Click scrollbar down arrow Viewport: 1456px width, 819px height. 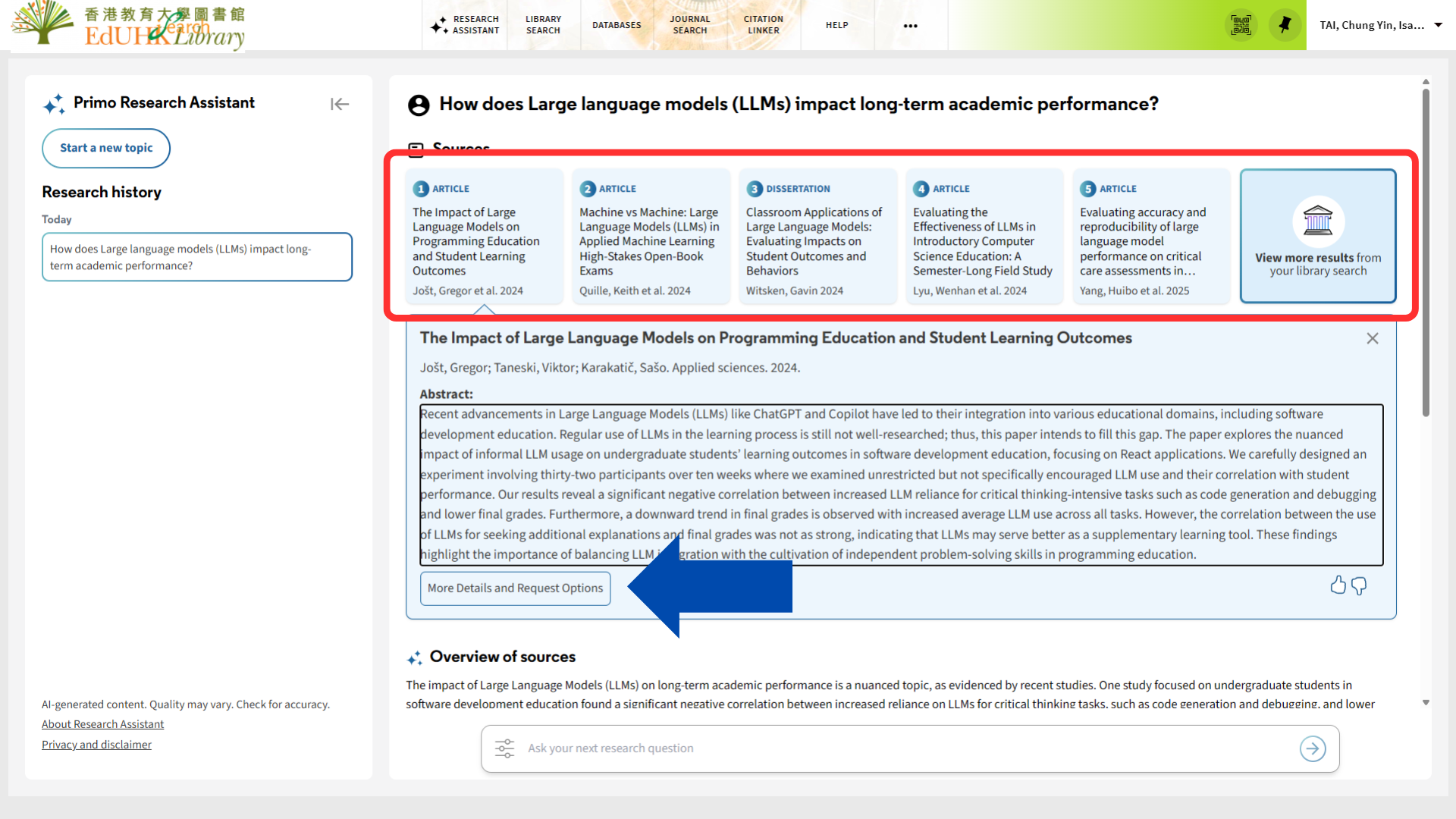click(x=1426, y=703)
